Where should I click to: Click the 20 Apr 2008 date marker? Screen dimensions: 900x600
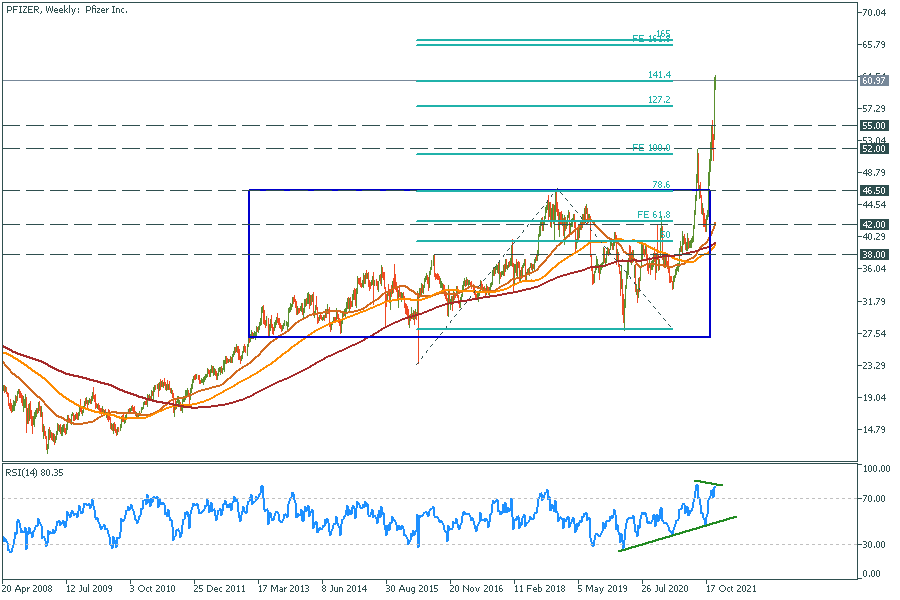(29, 590)
